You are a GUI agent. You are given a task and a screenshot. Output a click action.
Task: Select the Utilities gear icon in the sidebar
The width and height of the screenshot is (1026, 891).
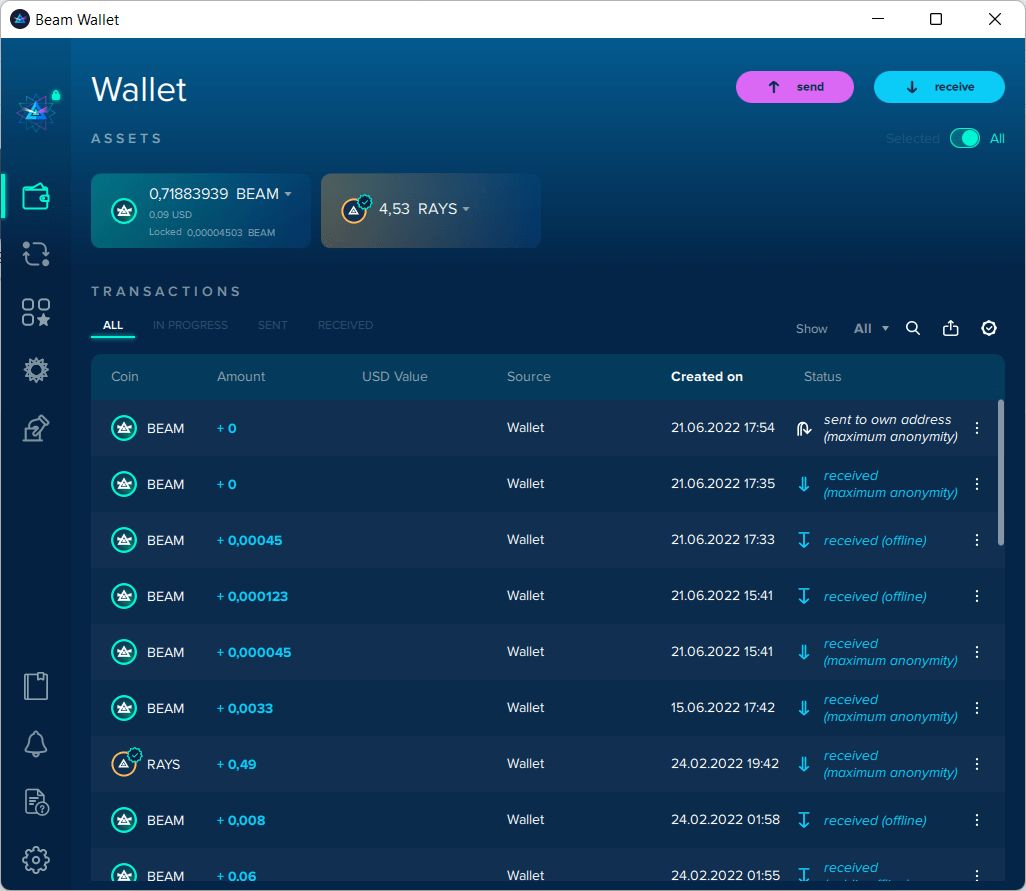pyautogui.click(x=36, y=370)
